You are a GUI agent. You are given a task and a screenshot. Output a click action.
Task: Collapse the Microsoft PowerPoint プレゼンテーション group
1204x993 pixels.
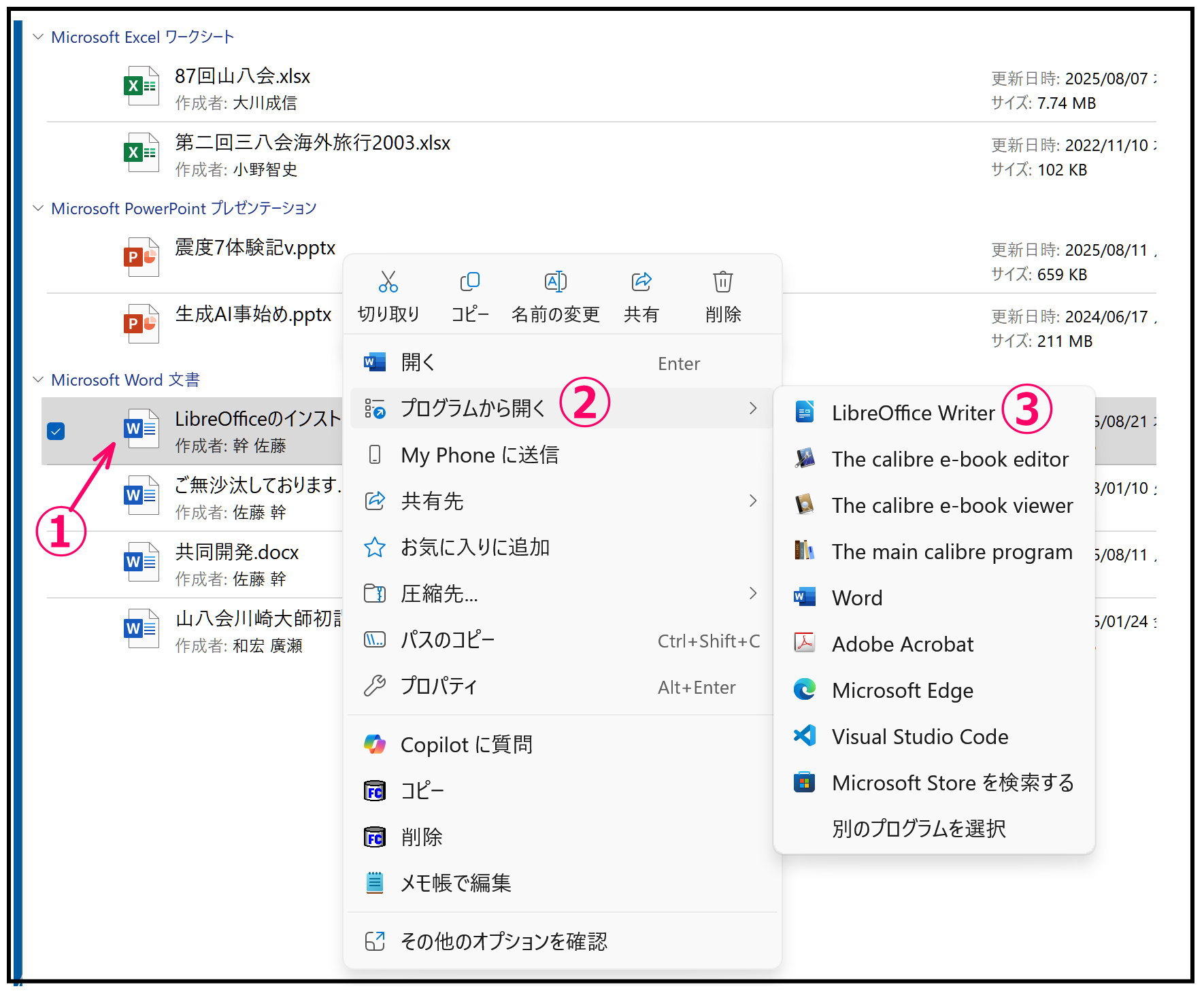click(38, 208)
